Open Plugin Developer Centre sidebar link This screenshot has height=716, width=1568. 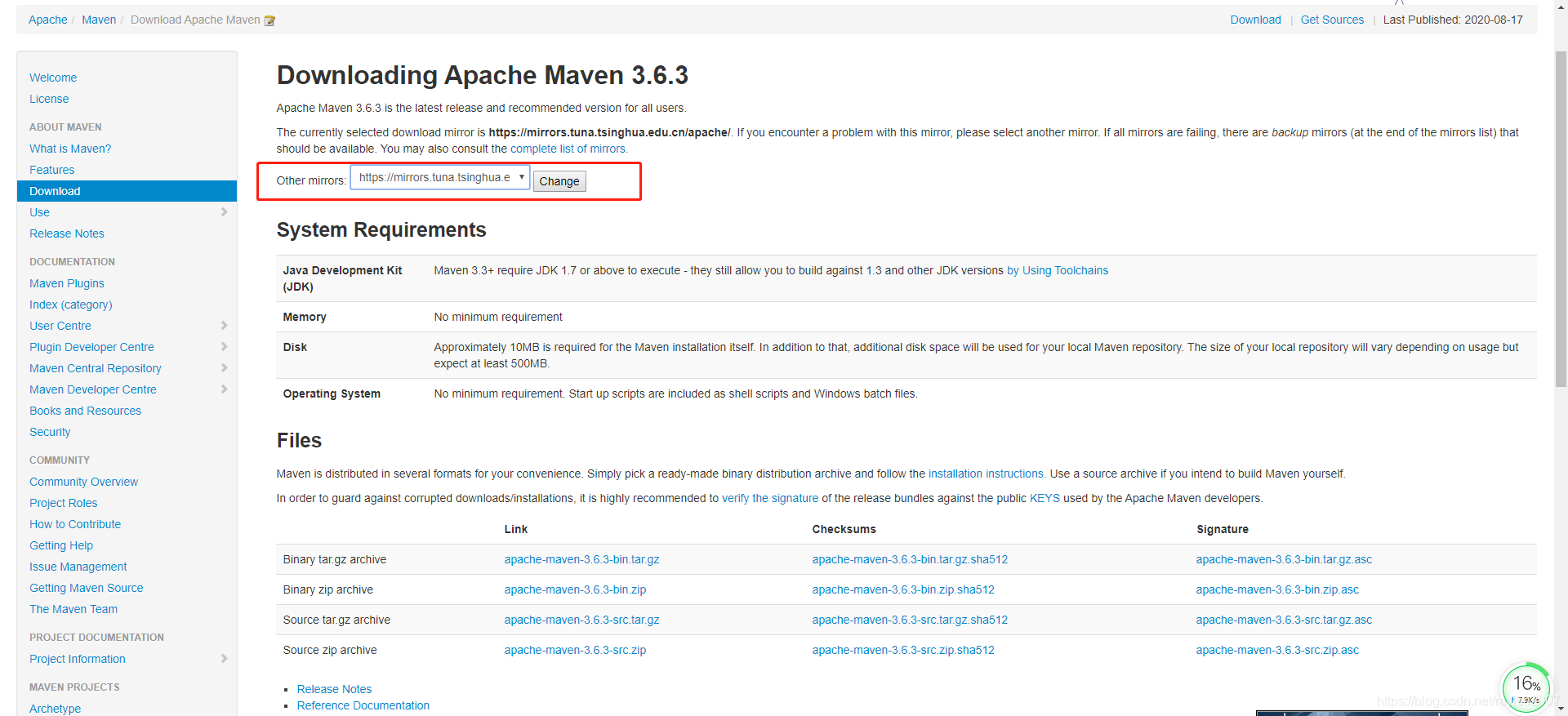point(91,347)
